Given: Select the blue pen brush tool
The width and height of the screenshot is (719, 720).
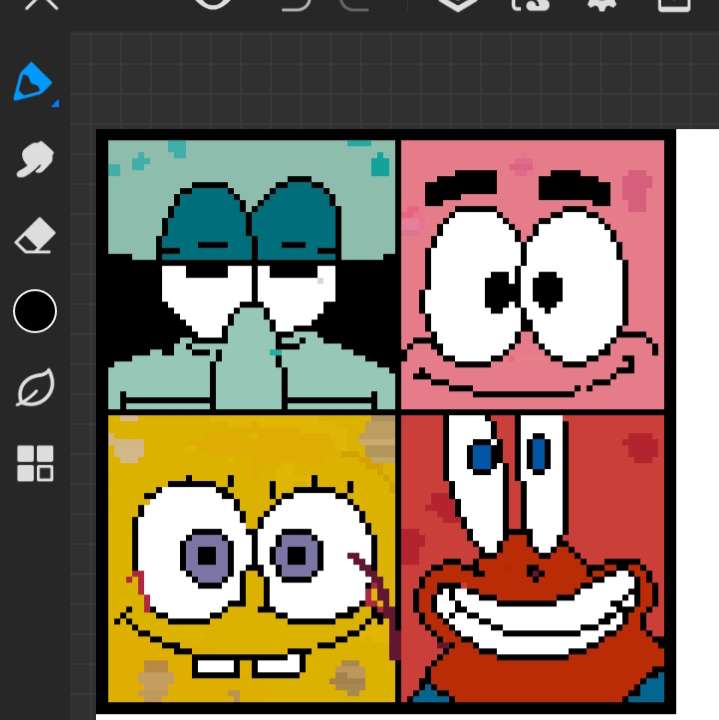Looking at the screenshot, I should [33, 81].
